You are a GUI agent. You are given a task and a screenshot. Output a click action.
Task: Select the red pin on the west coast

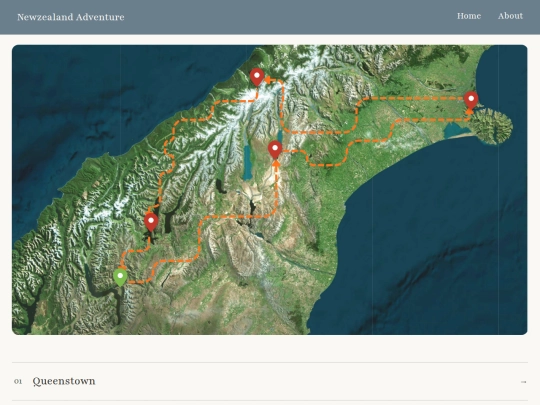tap(257, 77)
